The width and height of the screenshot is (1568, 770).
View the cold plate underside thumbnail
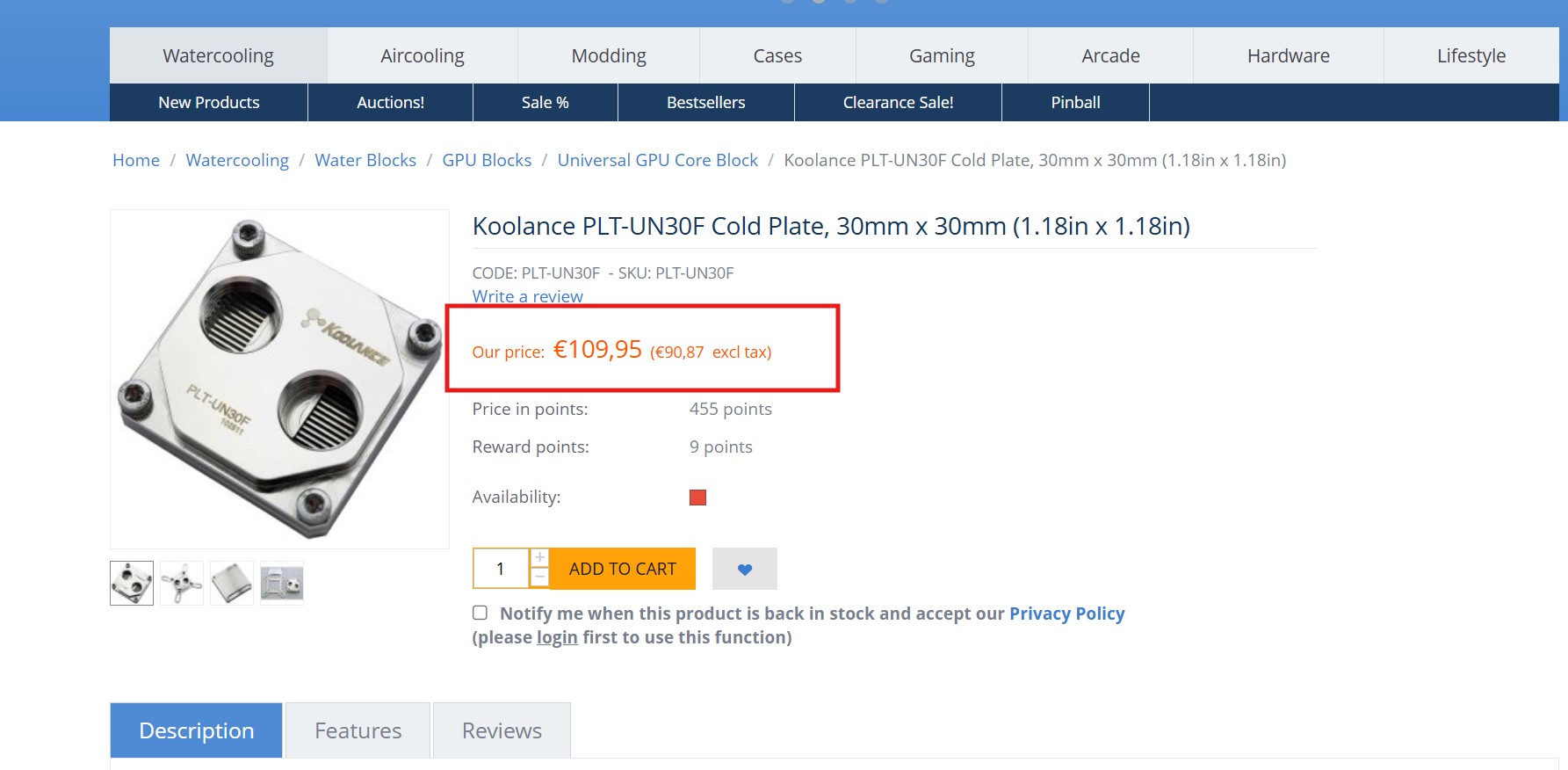232,583
